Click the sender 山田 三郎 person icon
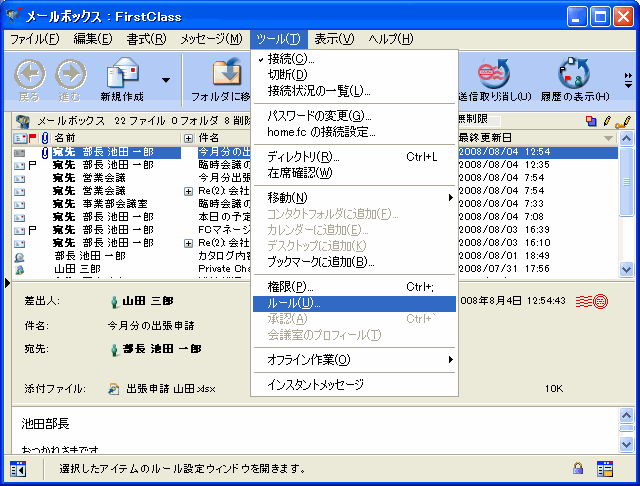The width and height of the screenshot is (640, 486). 113,300
